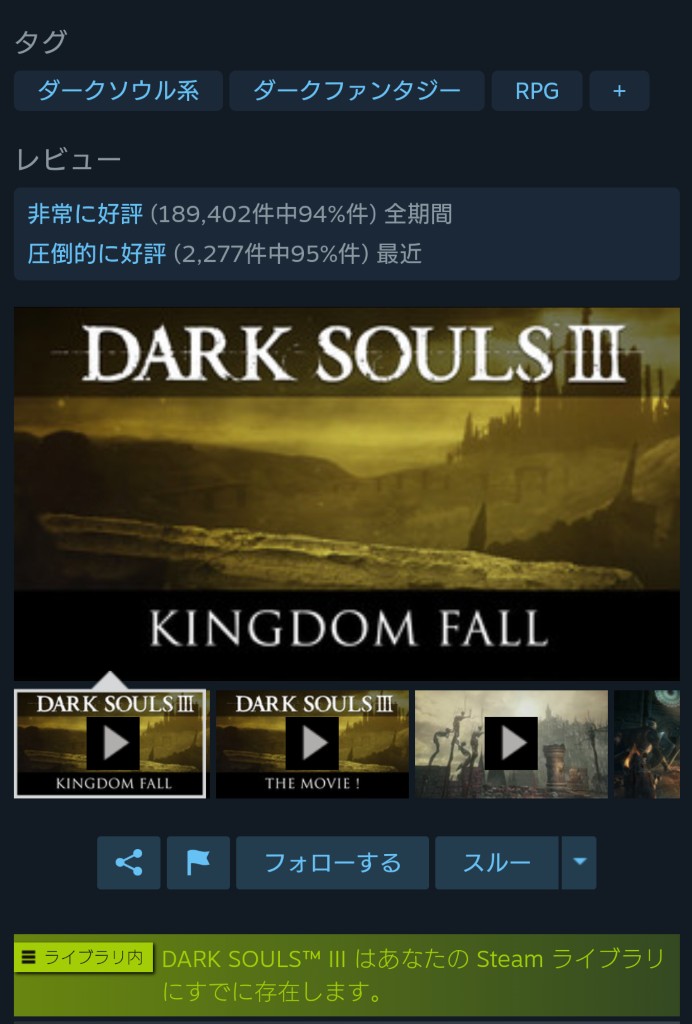This screenshot has width=692, height=1024.
Task: Select the partially visible screenshot thumbnail
Action: [x=646, y=744]
